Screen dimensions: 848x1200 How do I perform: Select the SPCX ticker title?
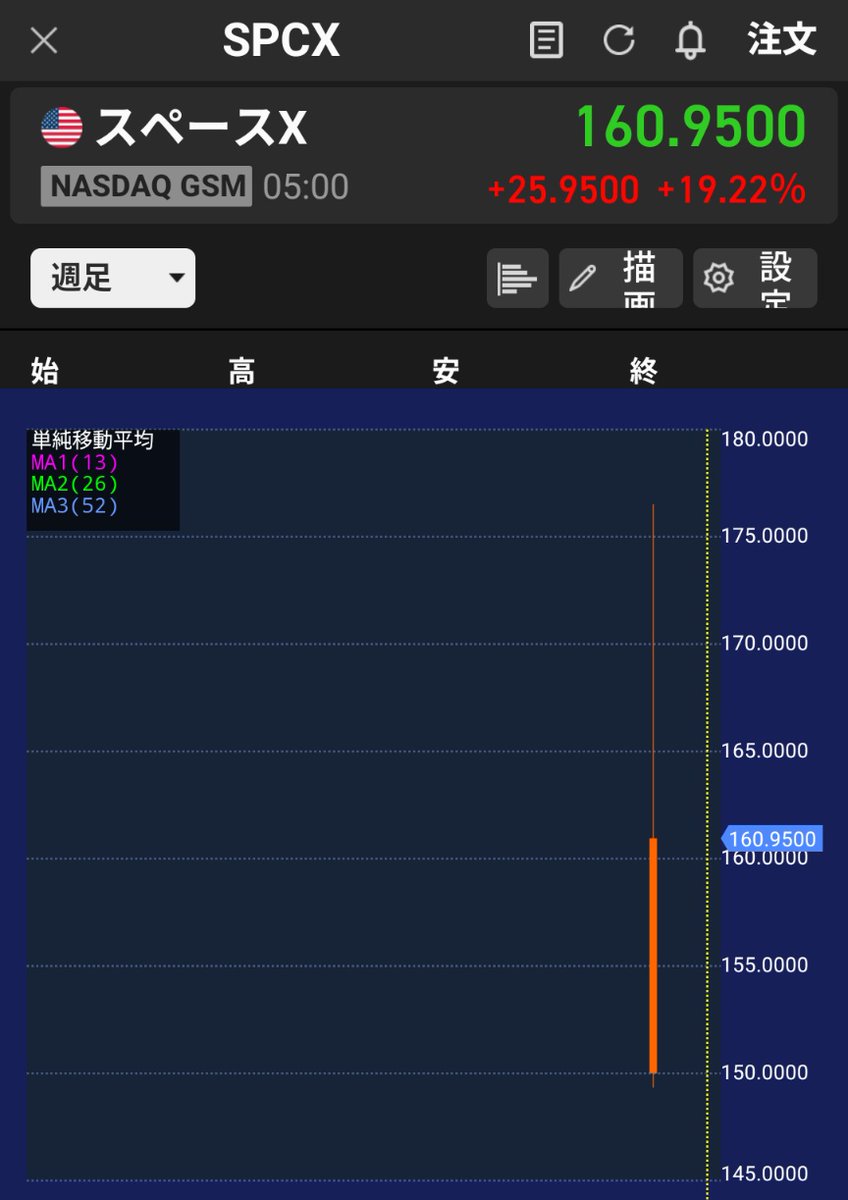click(281, 41)
